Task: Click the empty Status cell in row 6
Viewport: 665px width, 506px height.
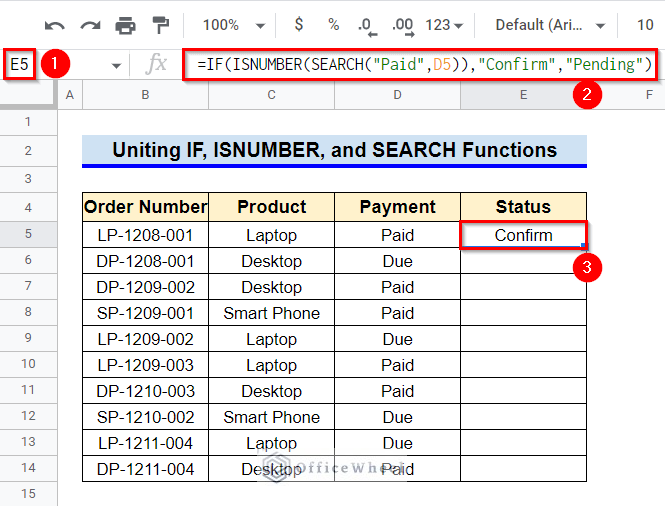Action: click(524, 261)
